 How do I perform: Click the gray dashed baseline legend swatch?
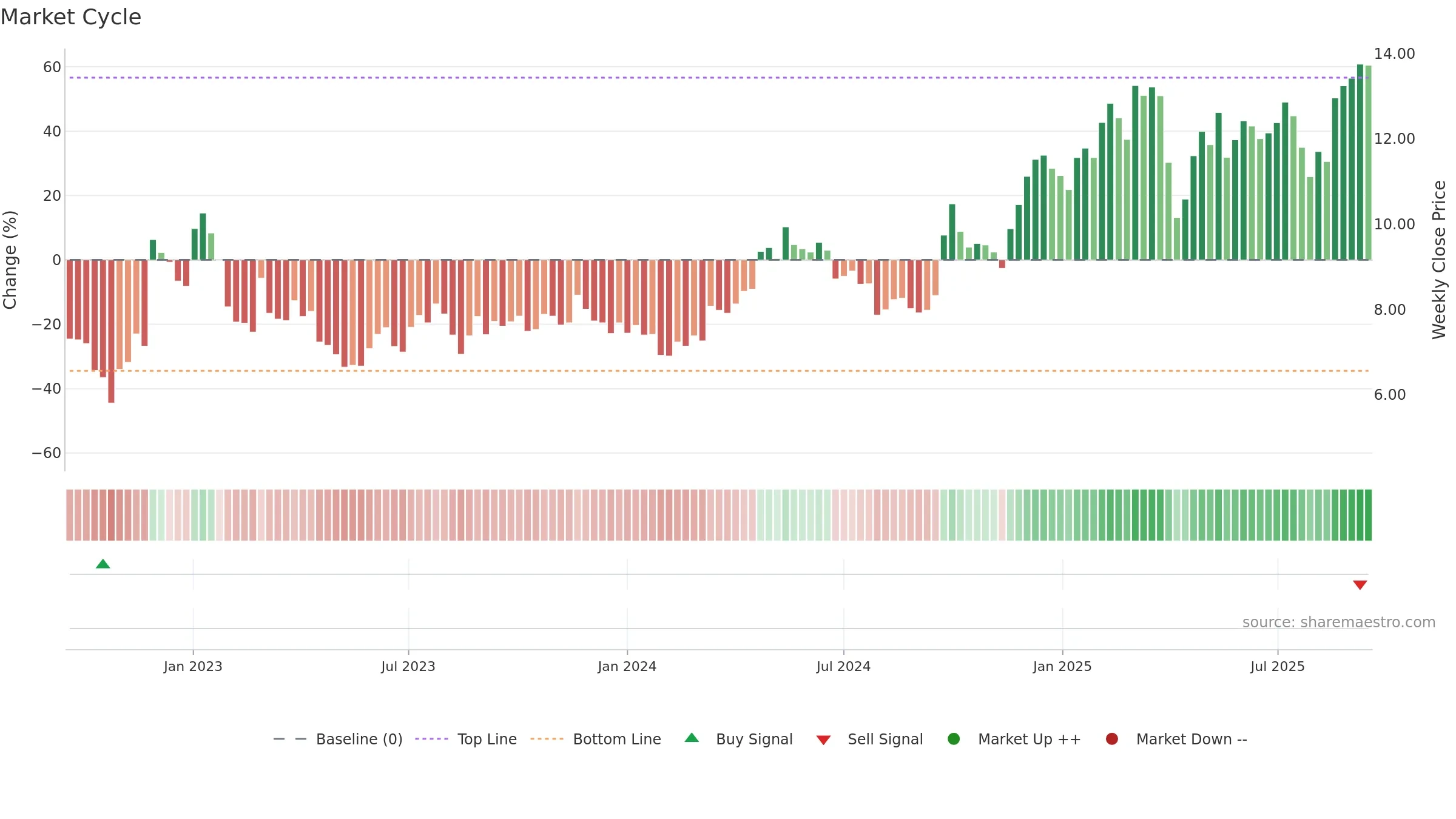[290, 739]
